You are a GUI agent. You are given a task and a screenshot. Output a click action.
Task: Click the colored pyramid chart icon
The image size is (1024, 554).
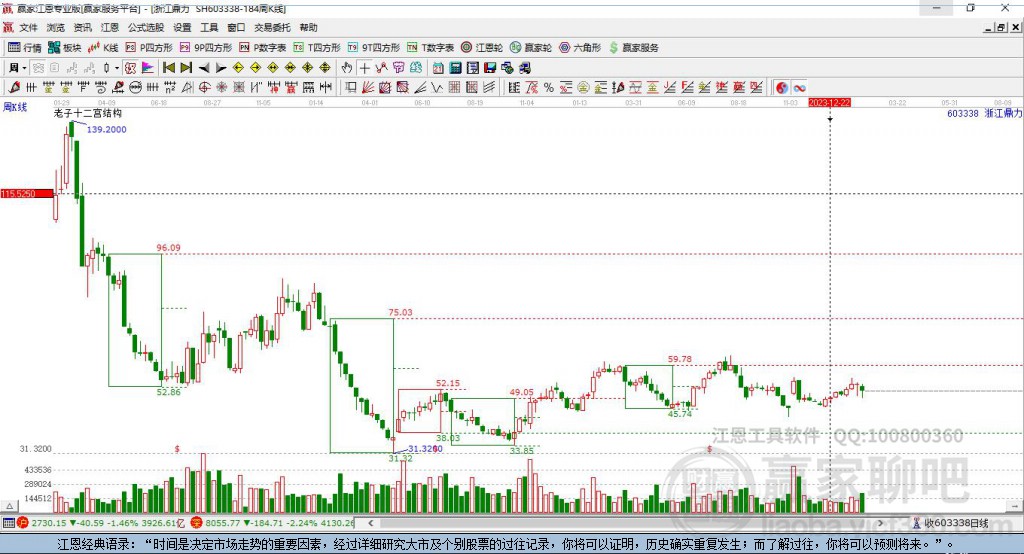[148, 68]
